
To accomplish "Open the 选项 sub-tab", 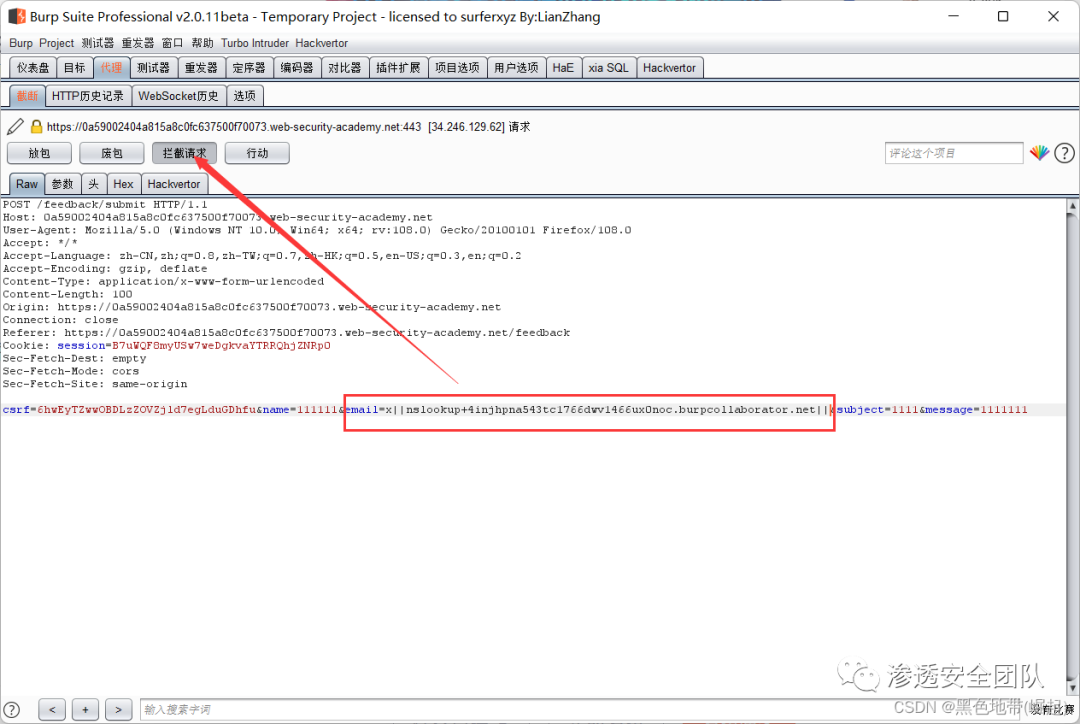I will (245, 96).
